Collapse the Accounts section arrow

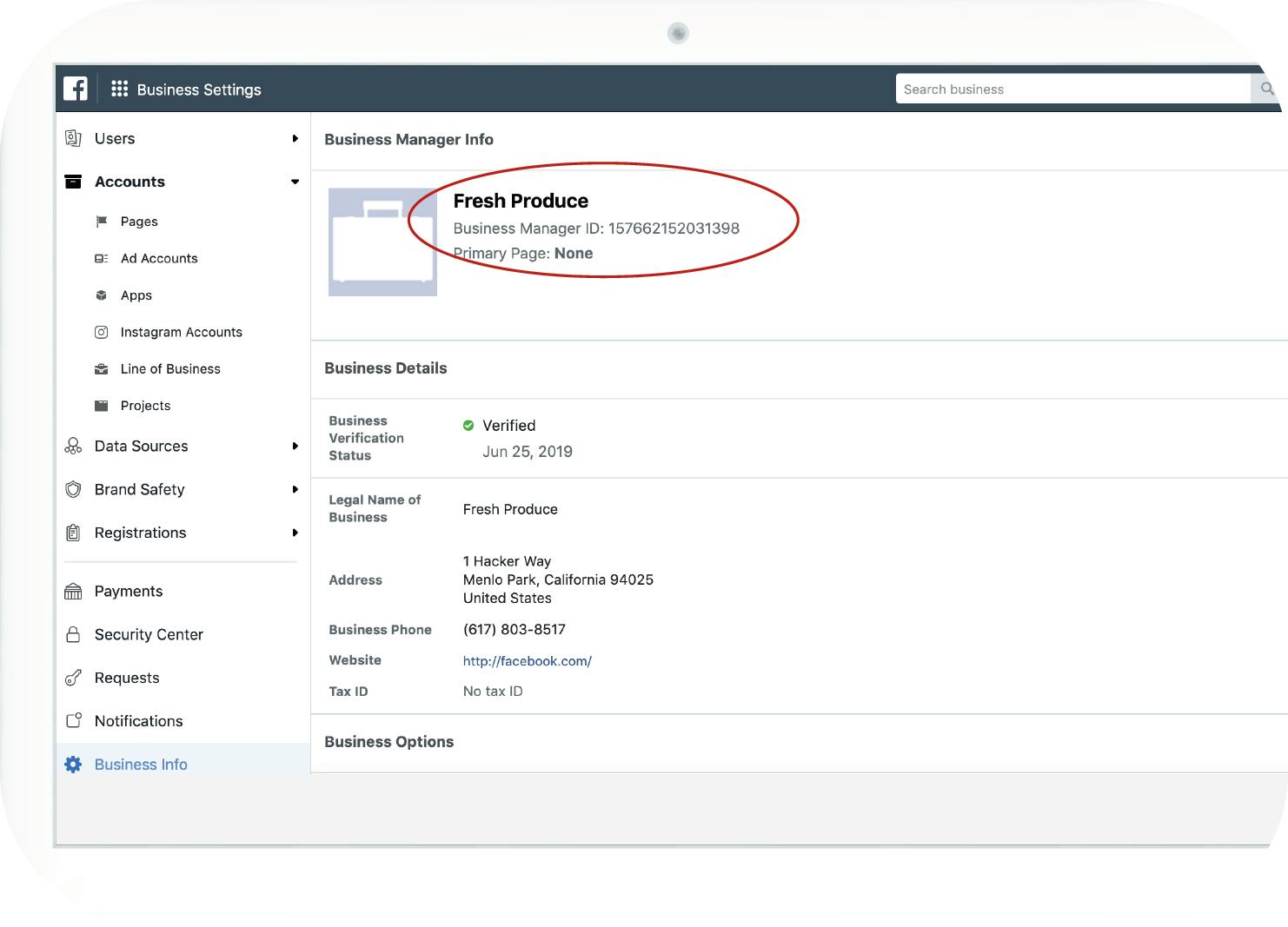tap(295, 182)
